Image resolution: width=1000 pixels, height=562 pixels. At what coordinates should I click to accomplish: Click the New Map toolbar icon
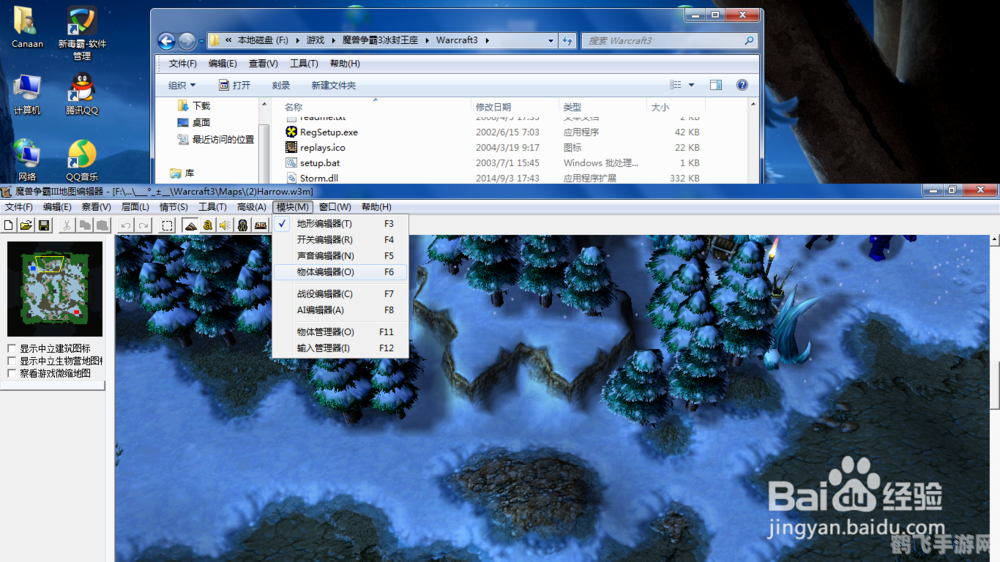pos(9,226)
